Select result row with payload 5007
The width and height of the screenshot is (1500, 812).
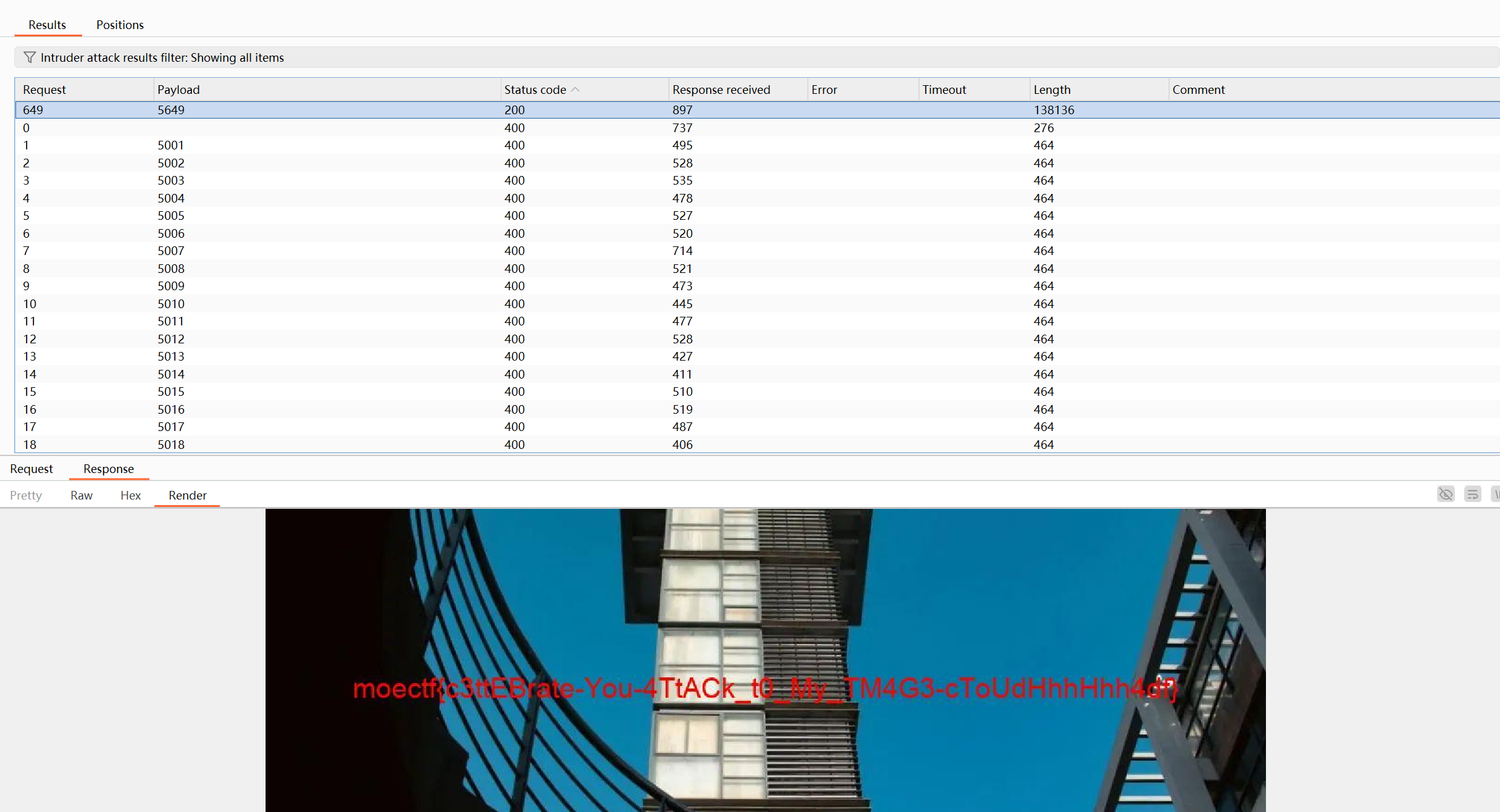[171, 251]
